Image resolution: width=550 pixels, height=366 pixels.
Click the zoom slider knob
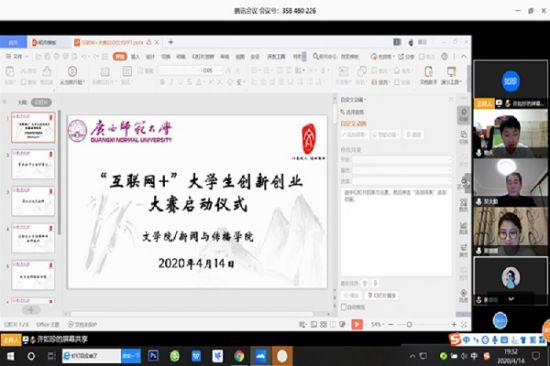coord(409,325)
